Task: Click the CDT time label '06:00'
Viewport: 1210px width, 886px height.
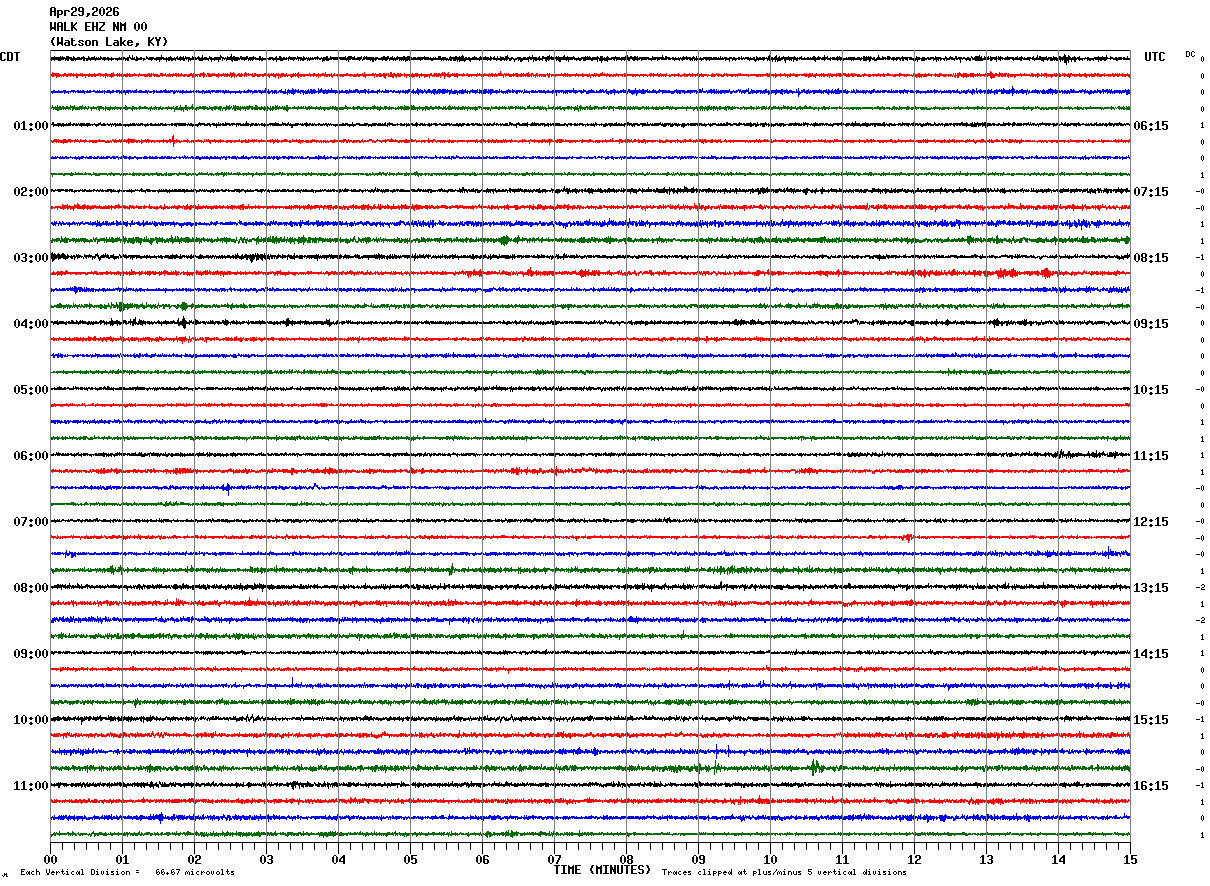Action: (x=31, y=456)
